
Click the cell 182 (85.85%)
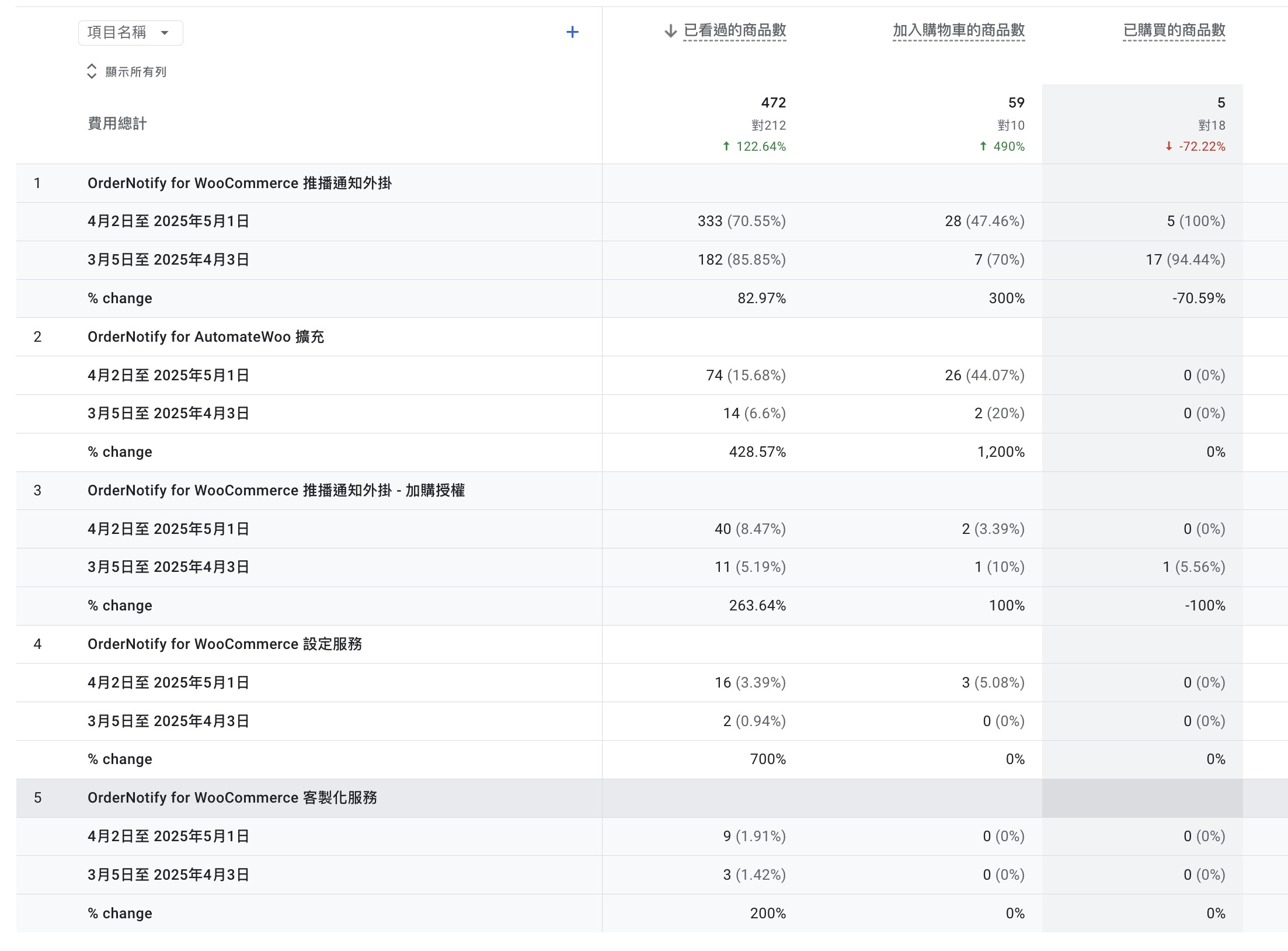(x=742, y=260)
